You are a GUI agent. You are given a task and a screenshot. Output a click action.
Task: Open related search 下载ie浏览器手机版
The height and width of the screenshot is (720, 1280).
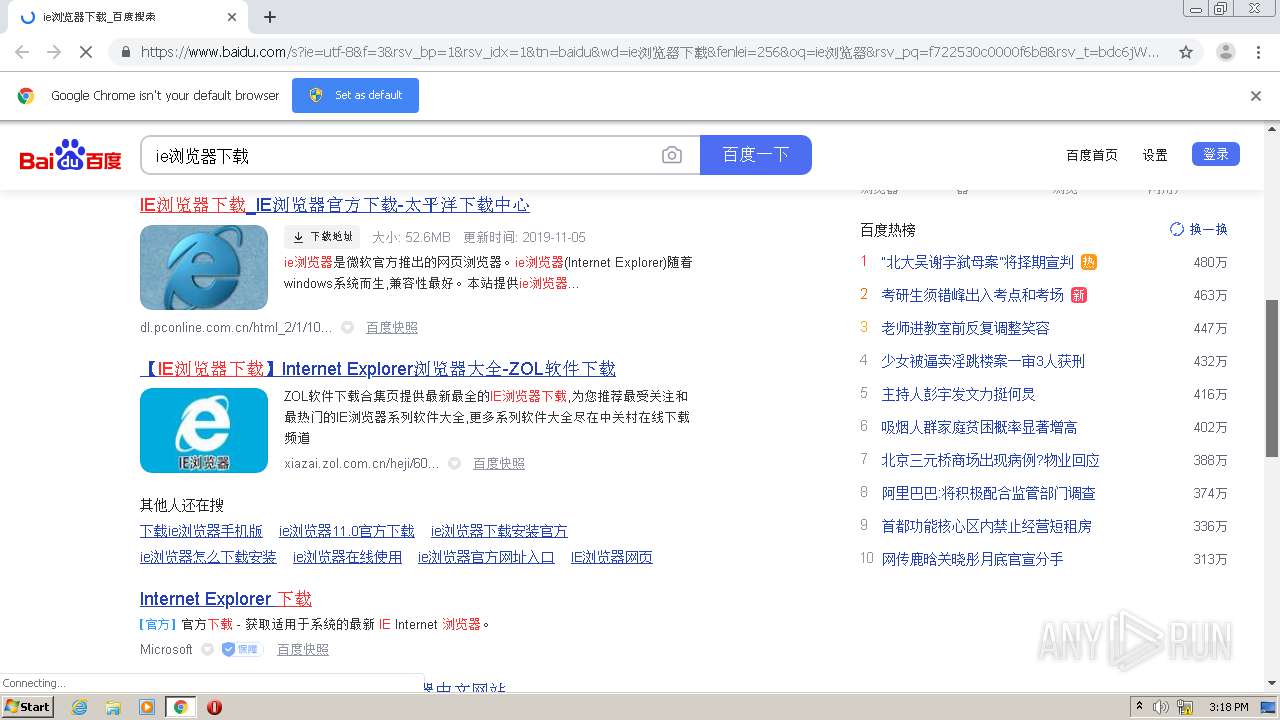click(x=201, y=531)
